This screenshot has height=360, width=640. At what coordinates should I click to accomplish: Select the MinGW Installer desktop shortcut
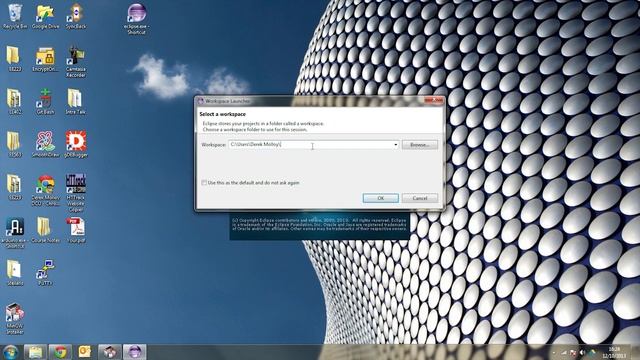tap(15, 318)
